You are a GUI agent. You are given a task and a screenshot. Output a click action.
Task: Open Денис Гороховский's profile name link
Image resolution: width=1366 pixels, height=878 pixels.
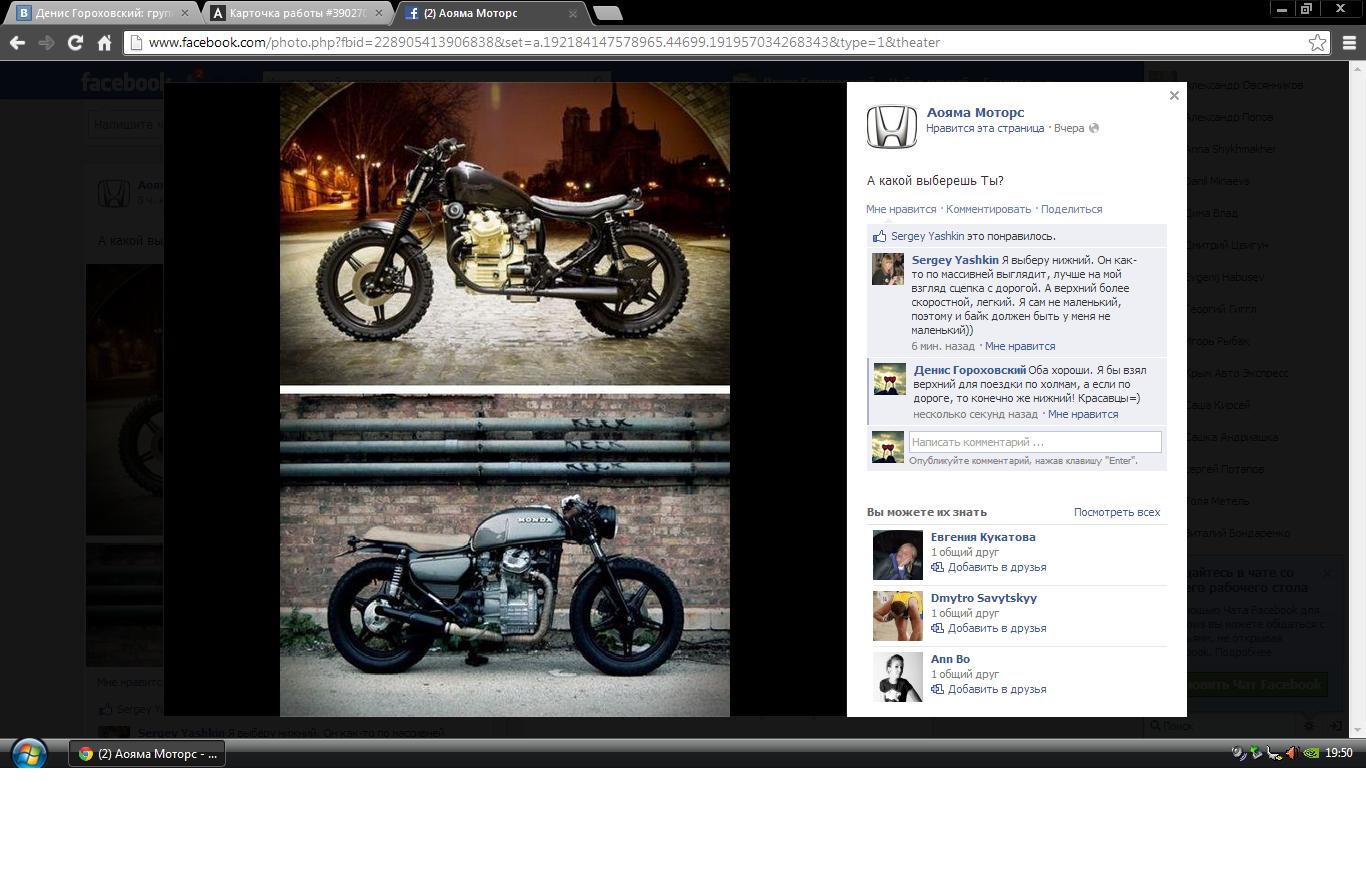click(x=970, y=370)
